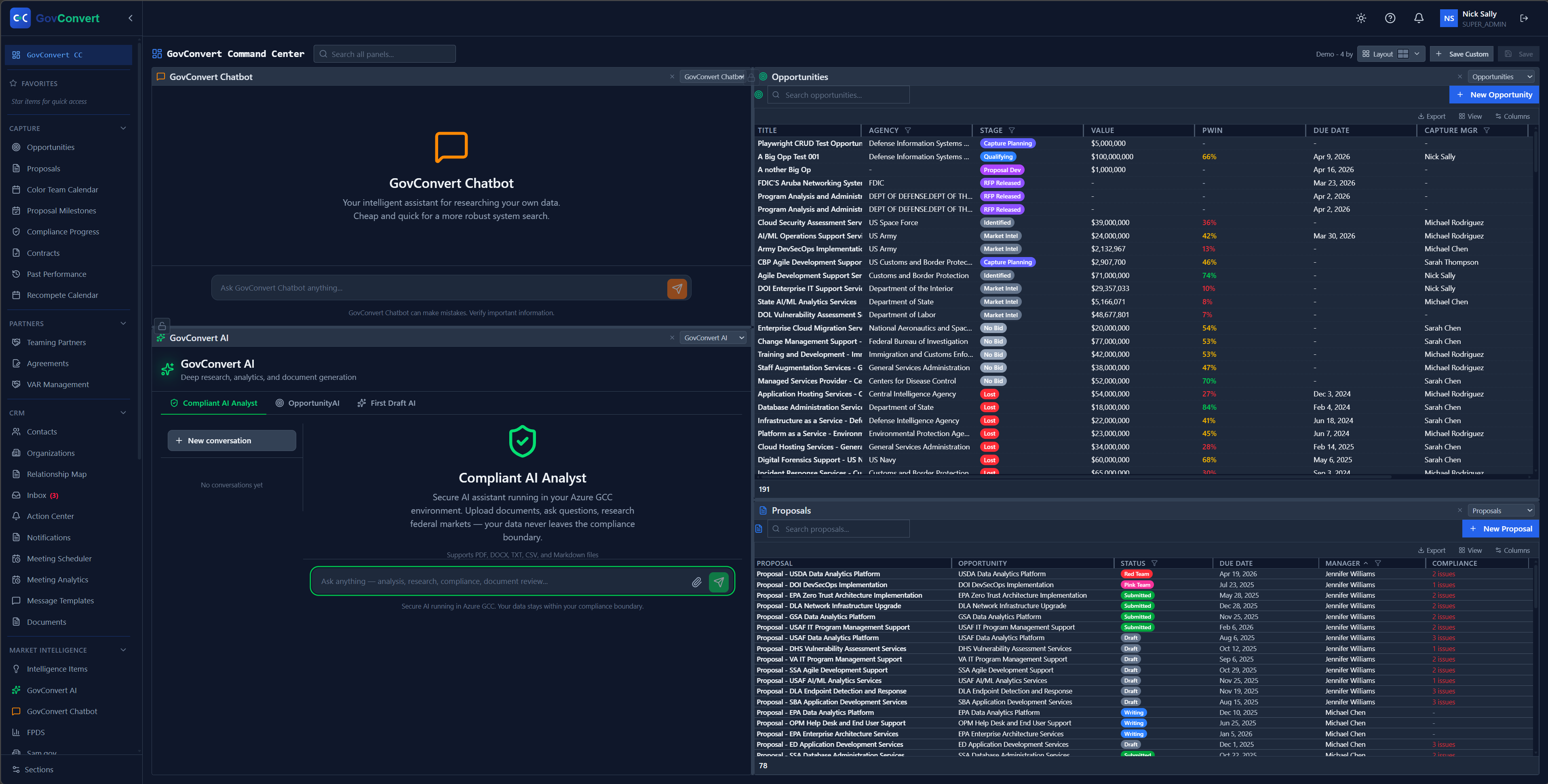Open View options for Opportunities table
The image size is (1548, 784).
tap(1470, 116)
